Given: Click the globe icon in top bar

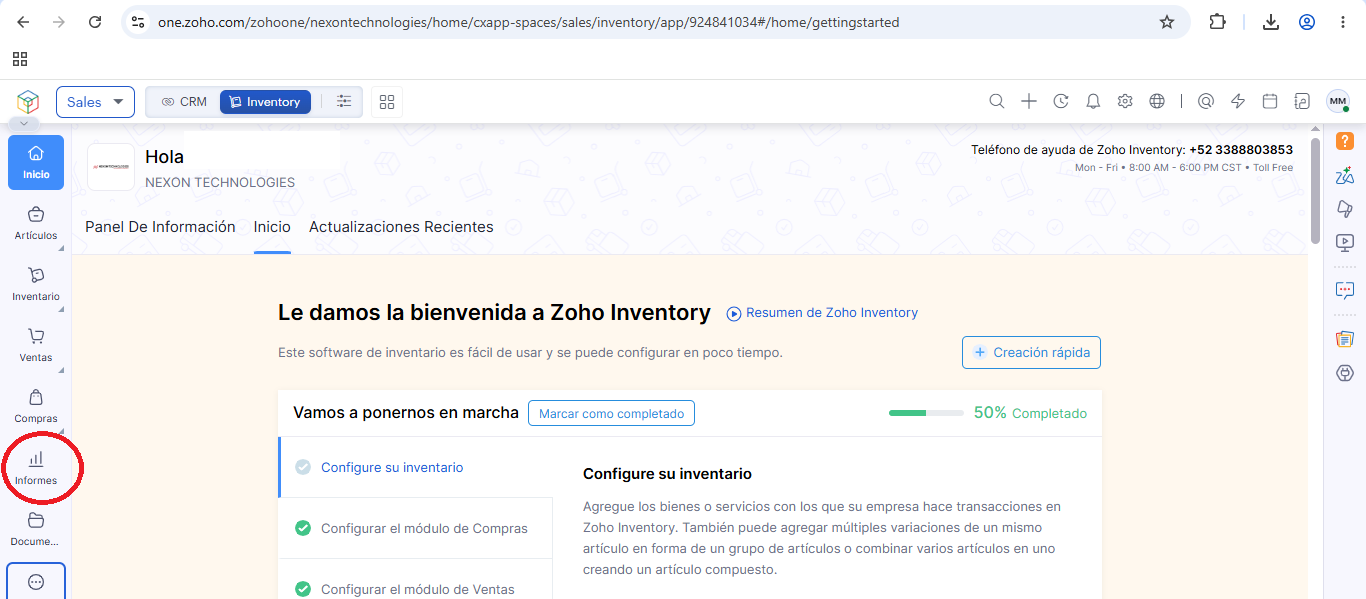Looking at the screenshot, I should (x=1157, y=101).
